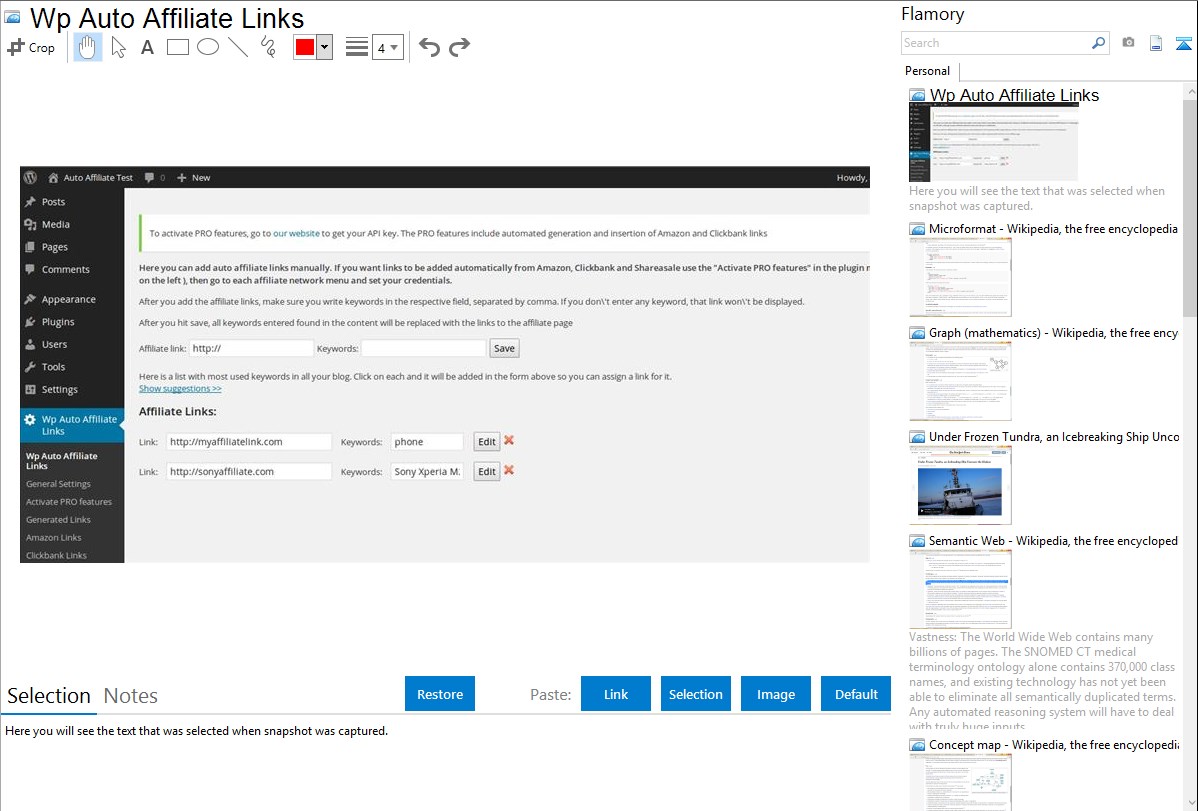Select the arrow pointer tool
This screenshot has height=811, width=1198.
click(x=118, y=47)
